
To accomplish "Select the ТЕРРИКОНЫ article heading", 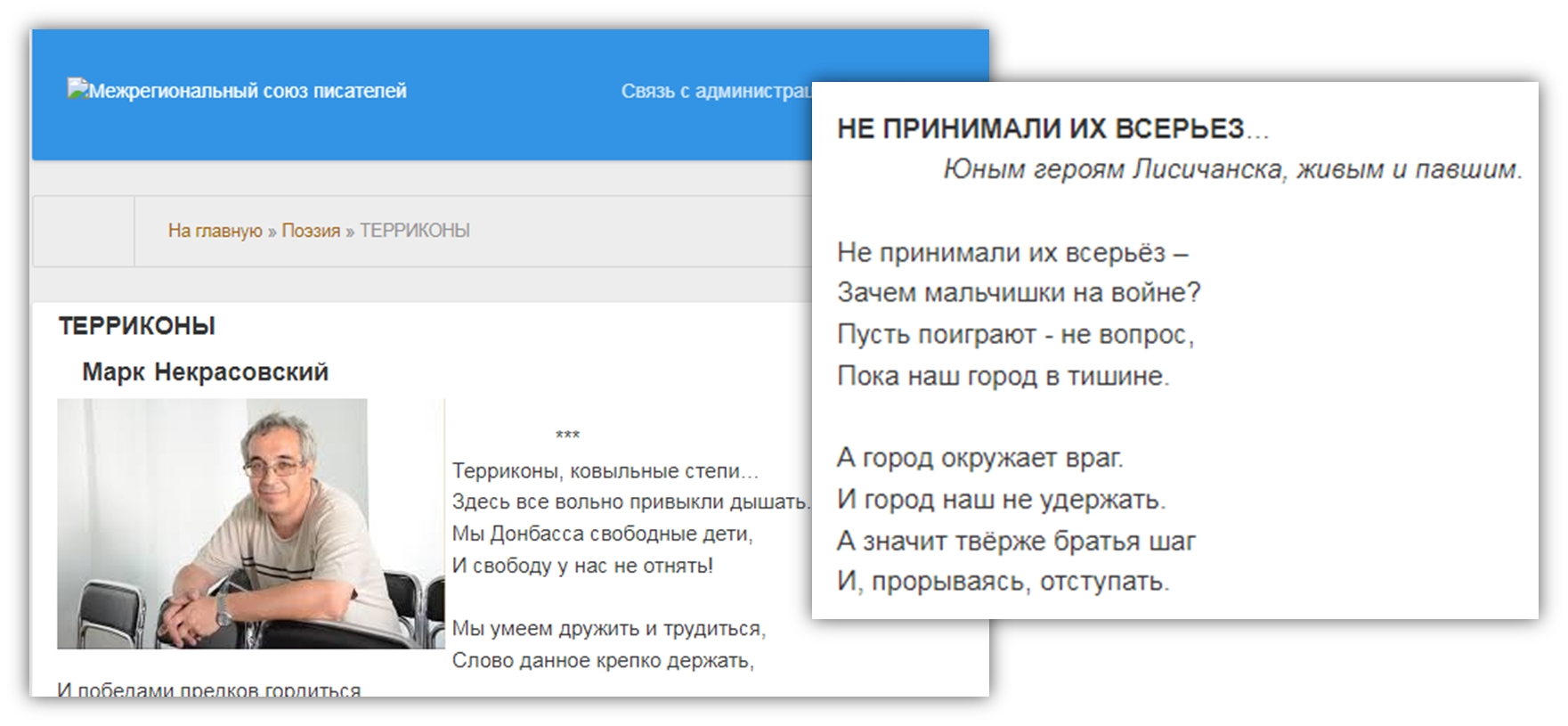I will tap(136, 326).
